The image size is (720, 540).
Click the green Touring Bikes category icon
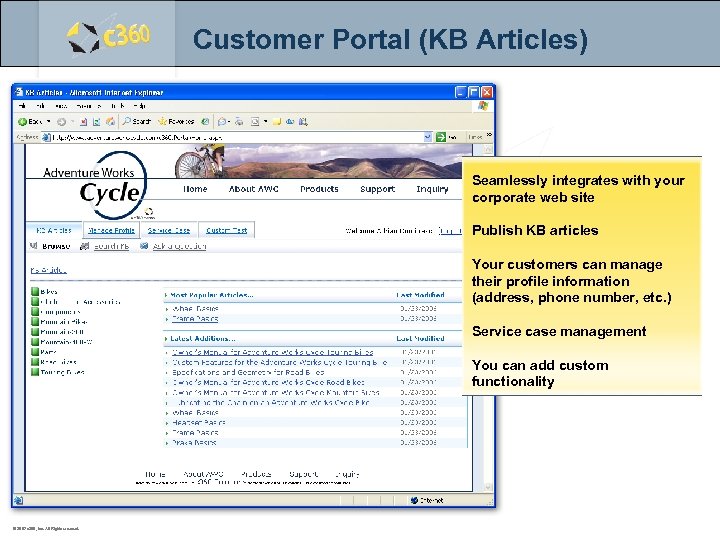(35, 372)
